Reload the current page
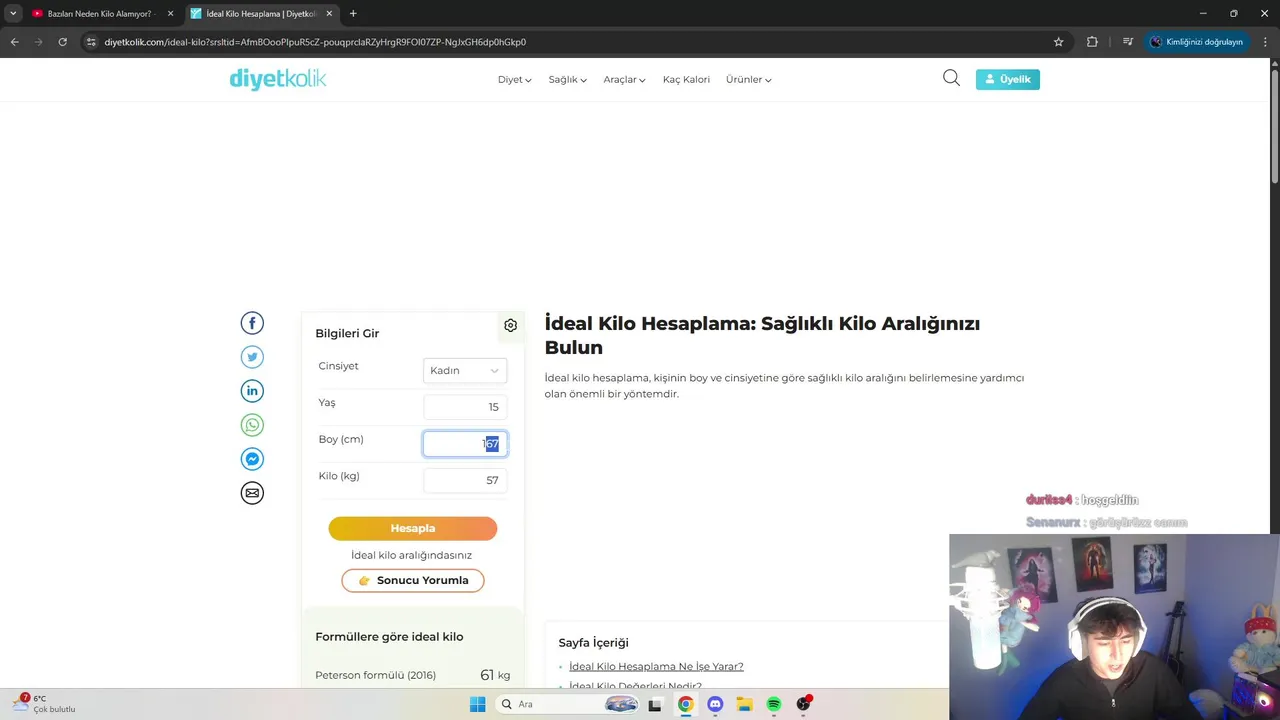The image size is (1280, 720). click(x=62, y=42)
